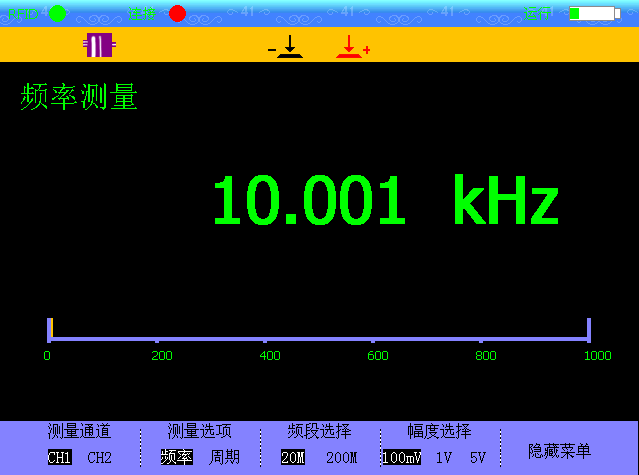This screenshot has height=475, width=639.
Task: Set amplitude to 5V
Action: click(478, 458)
